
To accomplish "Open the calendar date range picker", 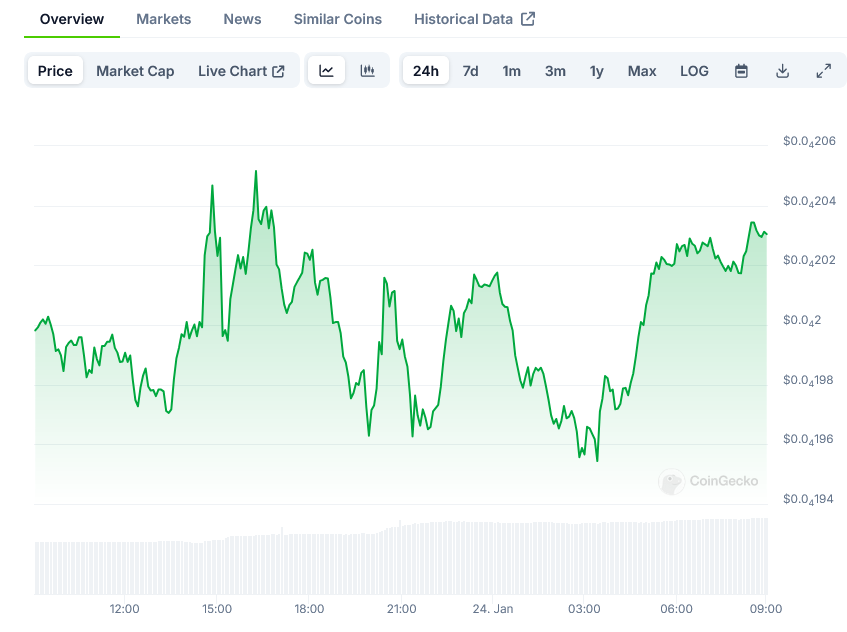I will click(x=741, y=71).
